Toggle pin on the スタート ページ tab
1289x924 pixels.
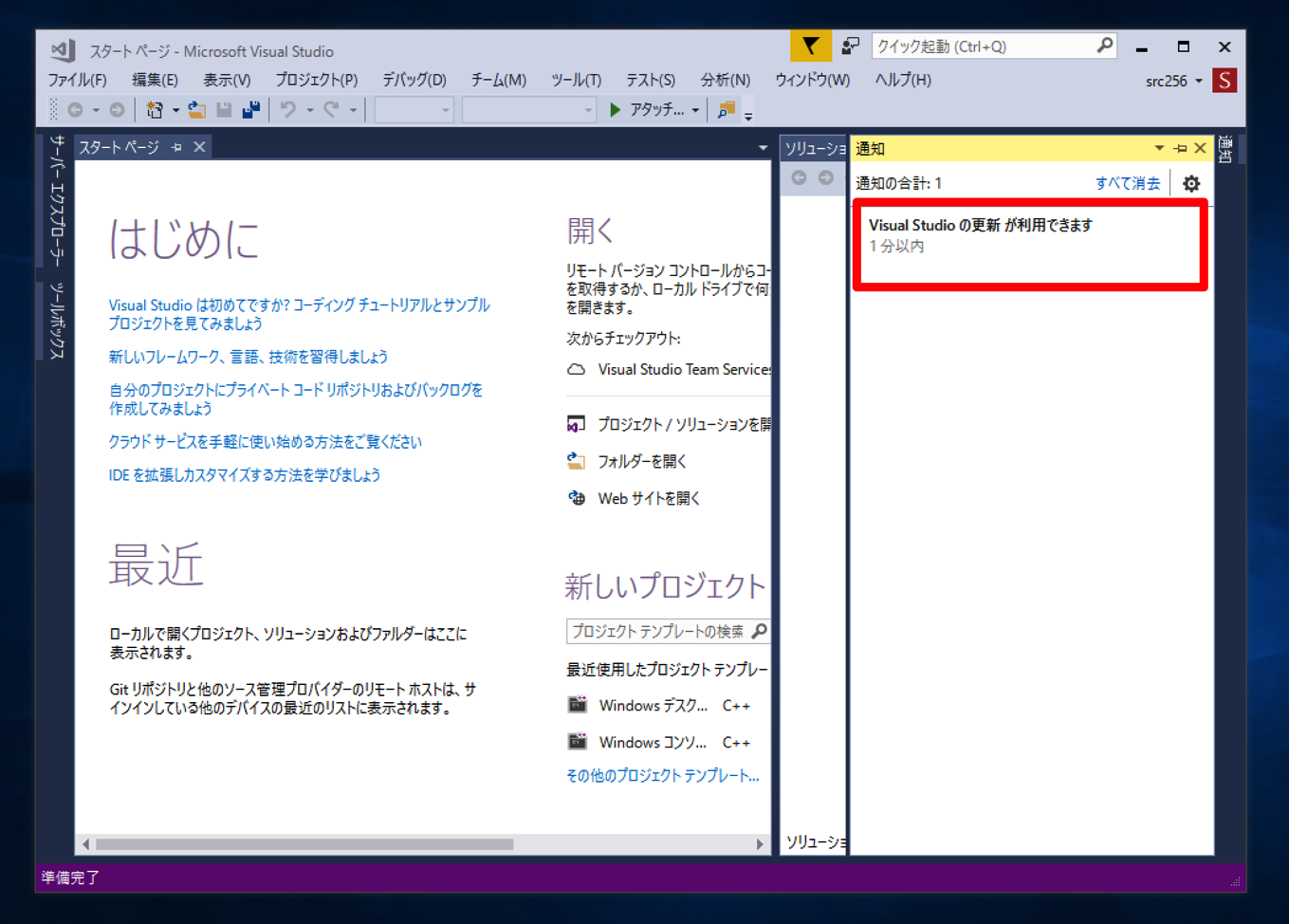click(176, 147)
